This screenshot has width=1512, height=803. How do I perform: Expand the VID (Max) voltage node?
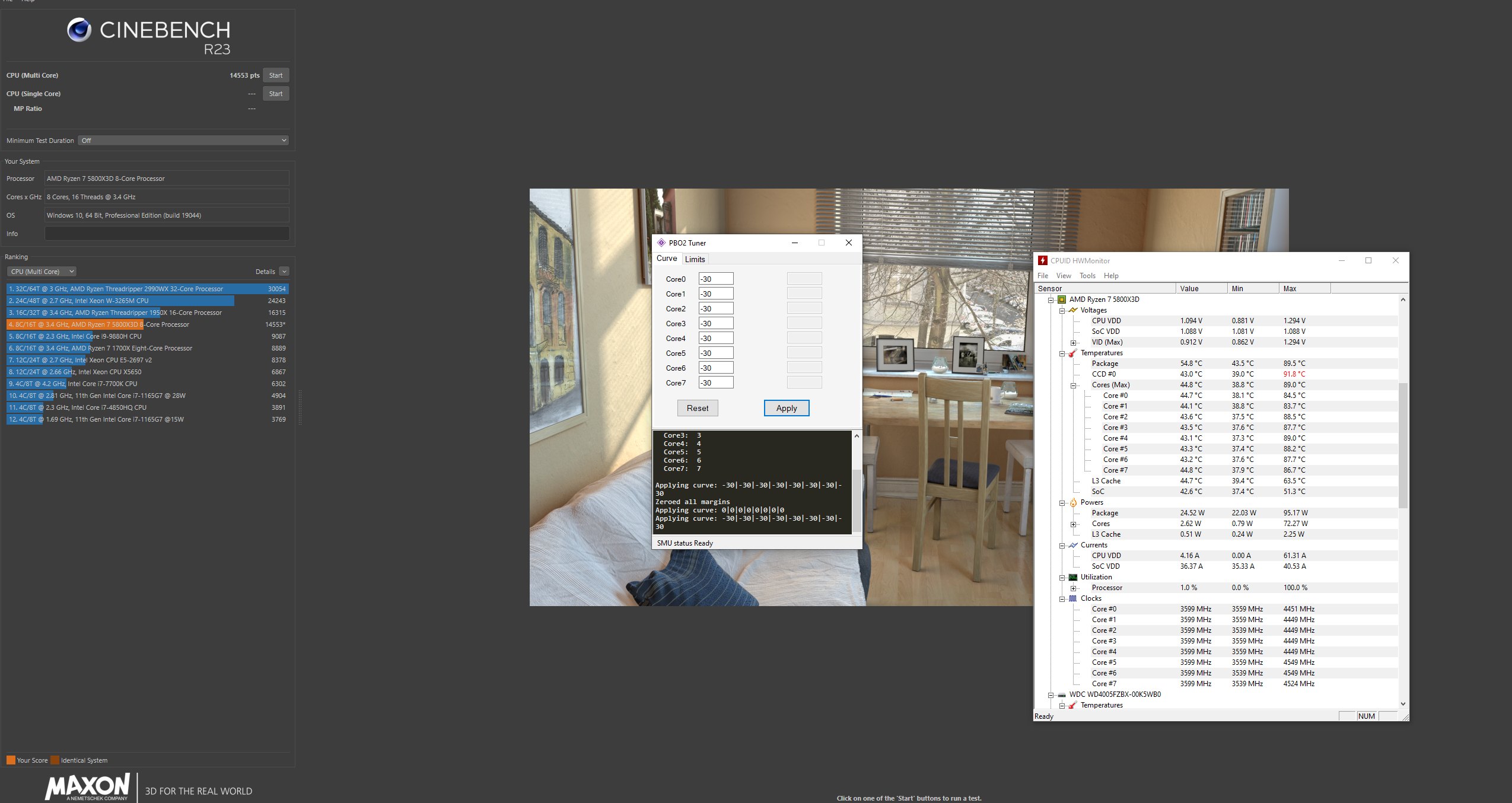pos(1073,343)
